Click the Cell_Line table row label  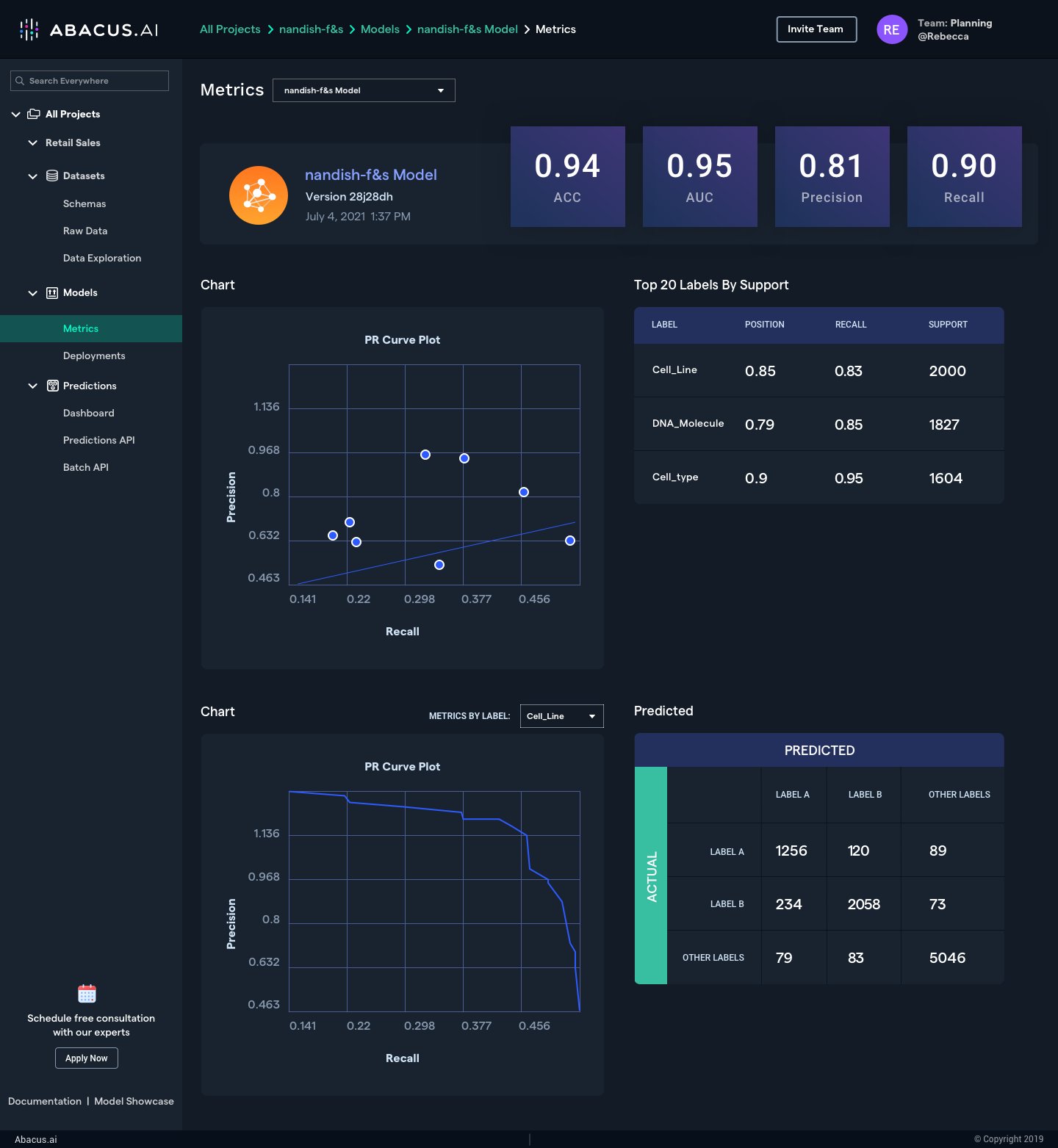coord(674,370)
